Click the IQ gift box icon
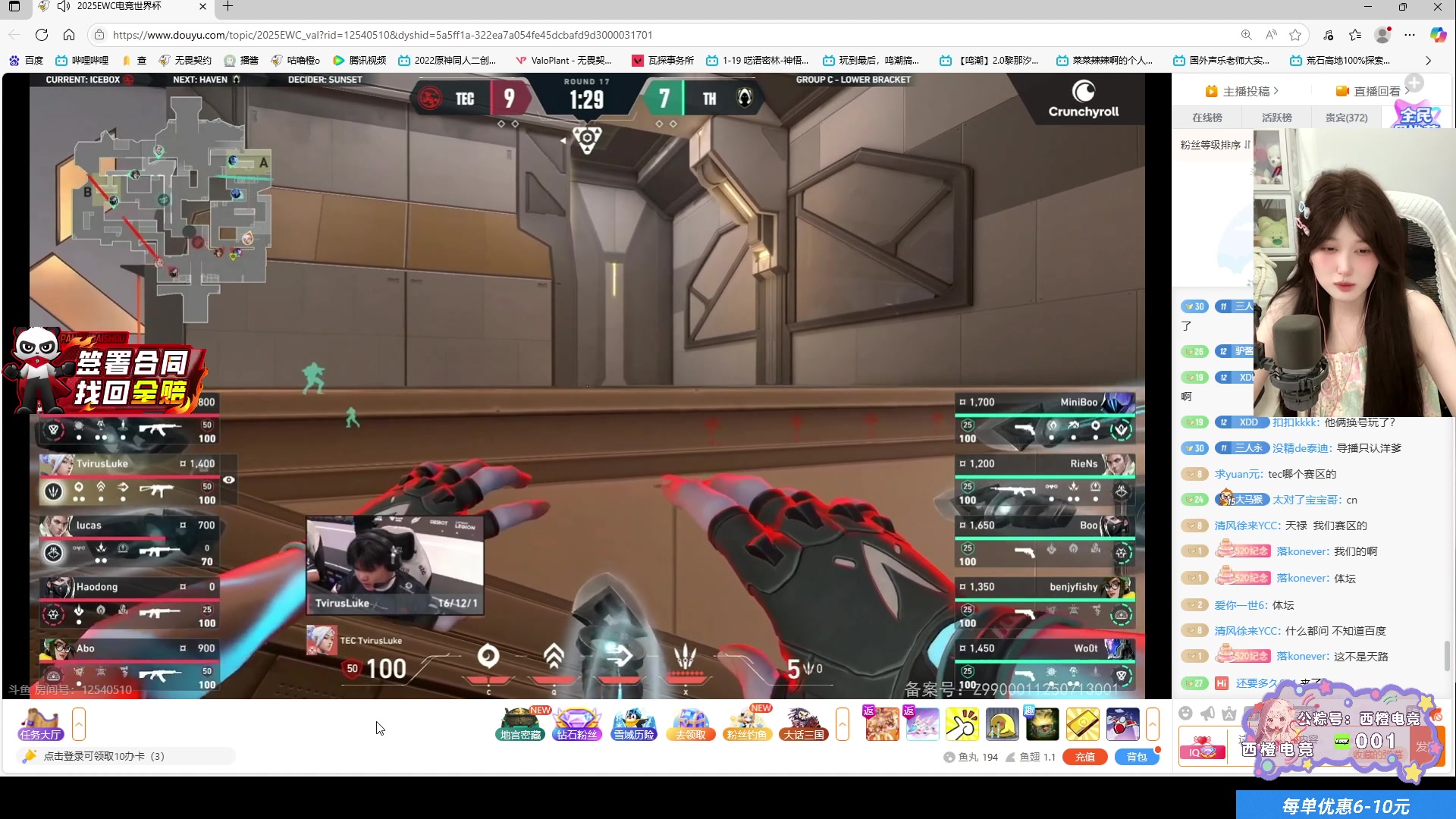Screen dimensions: 1456x819 [x=1203, y=746]
